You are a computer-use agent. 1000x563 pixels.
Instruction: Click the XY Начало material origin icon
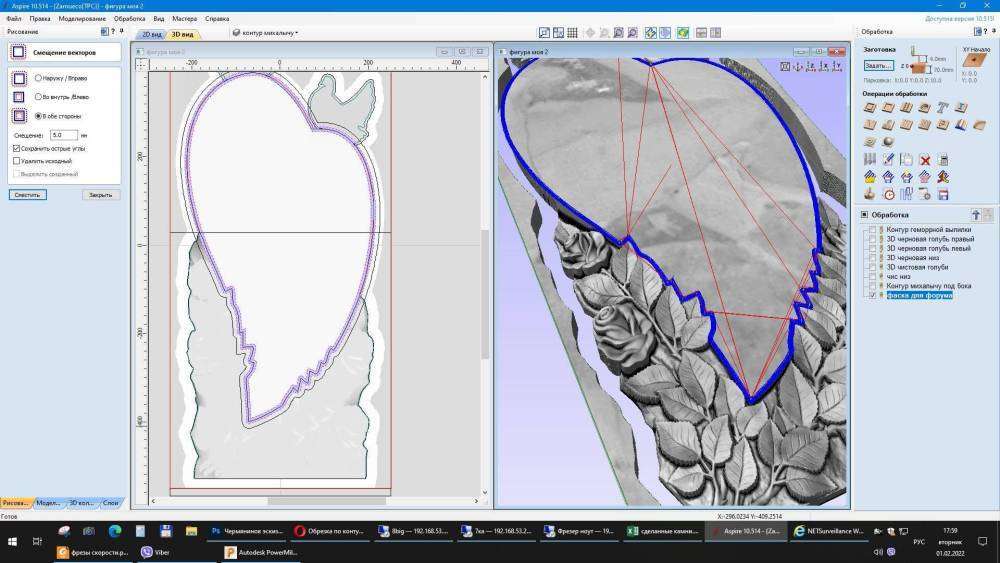(x=975, y=60)
